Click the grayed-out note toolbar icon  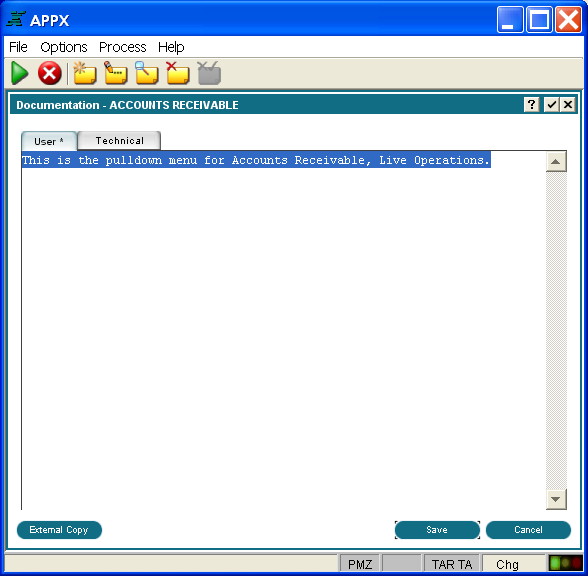(209, 73)
